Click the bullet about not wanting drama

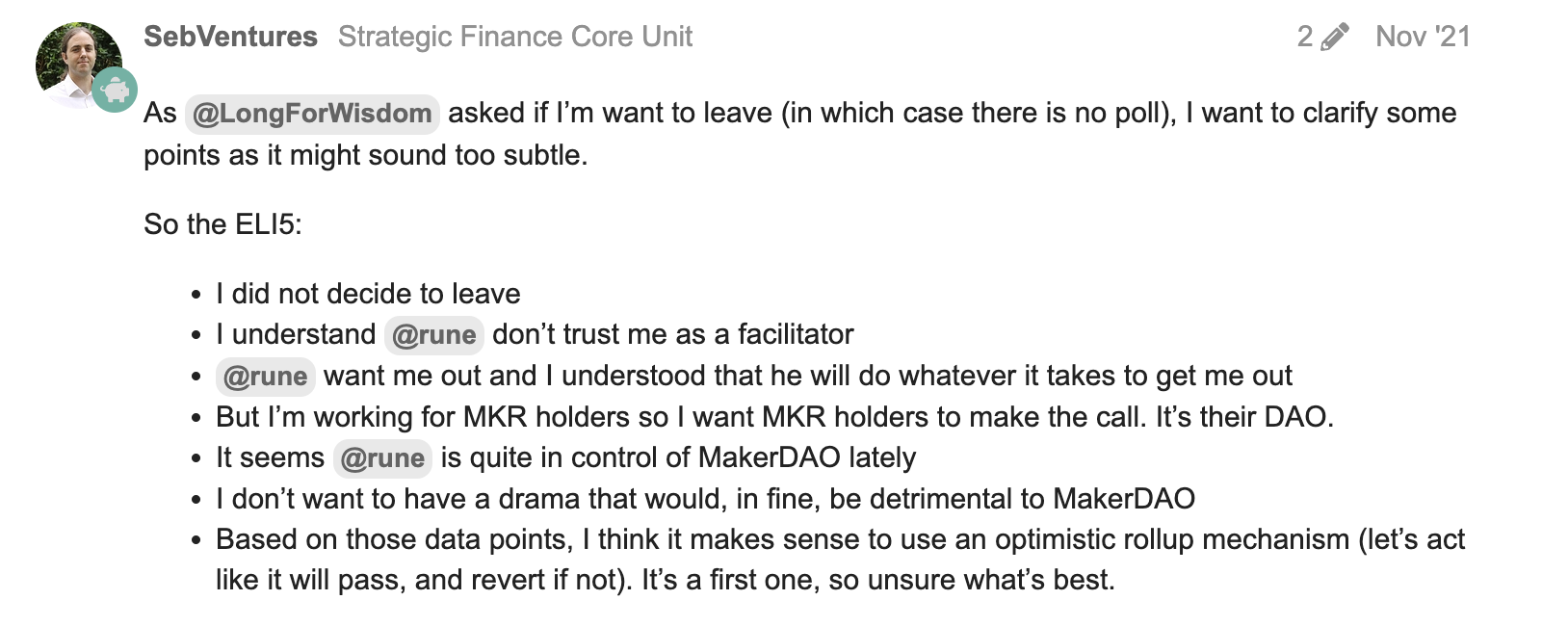pyautogui.click(x=705, y=499)
